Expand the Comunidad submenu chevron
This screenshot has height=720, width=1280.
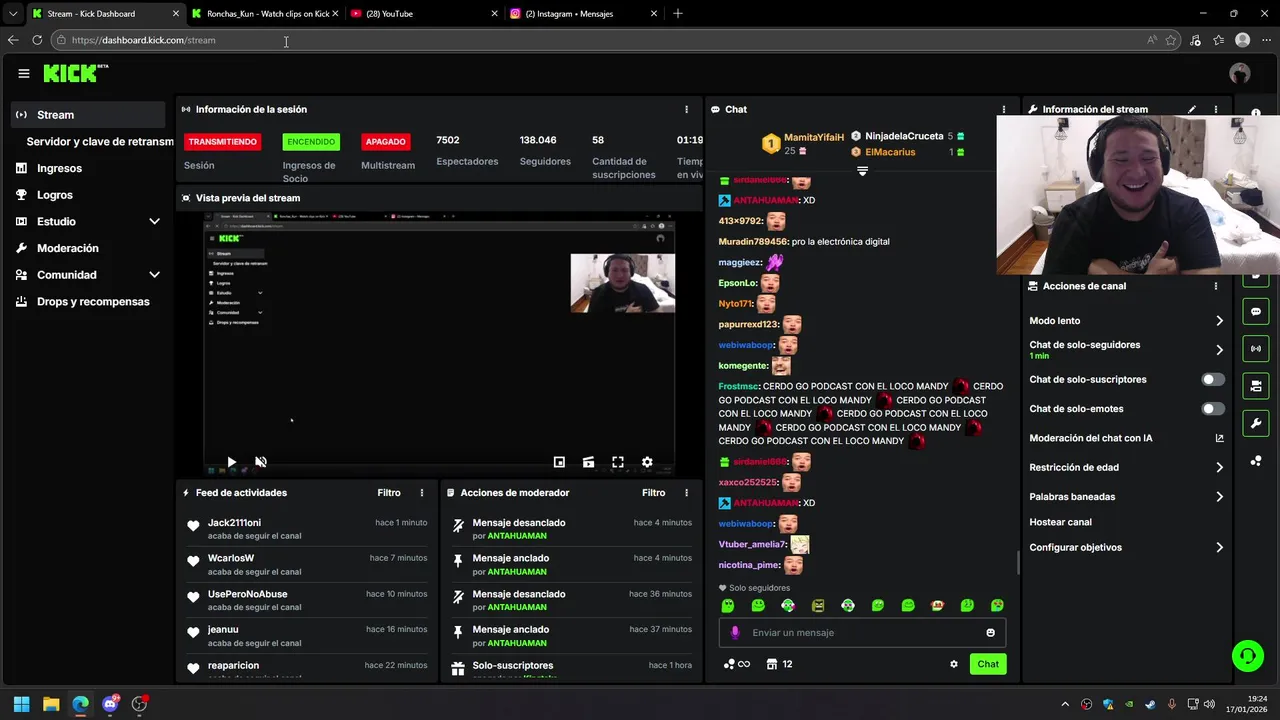click(x=154, y=275)
